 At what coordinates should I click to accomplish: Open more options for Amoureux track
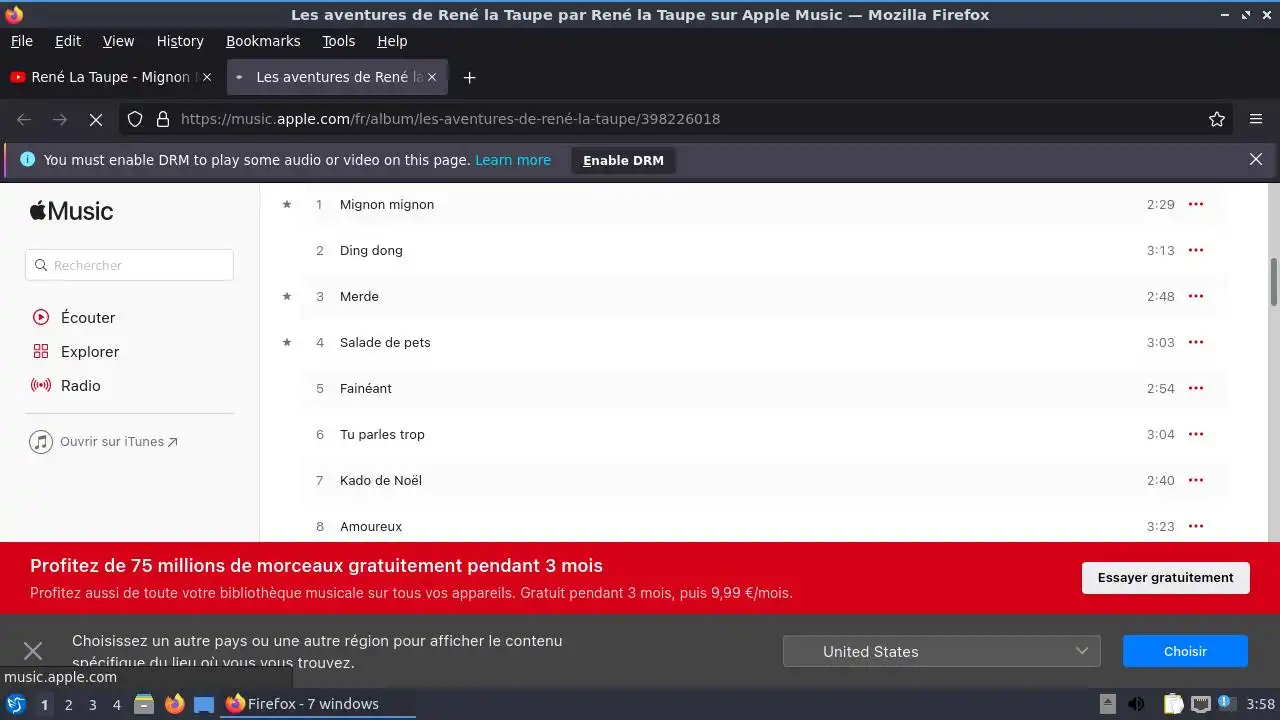[1195, 526]
